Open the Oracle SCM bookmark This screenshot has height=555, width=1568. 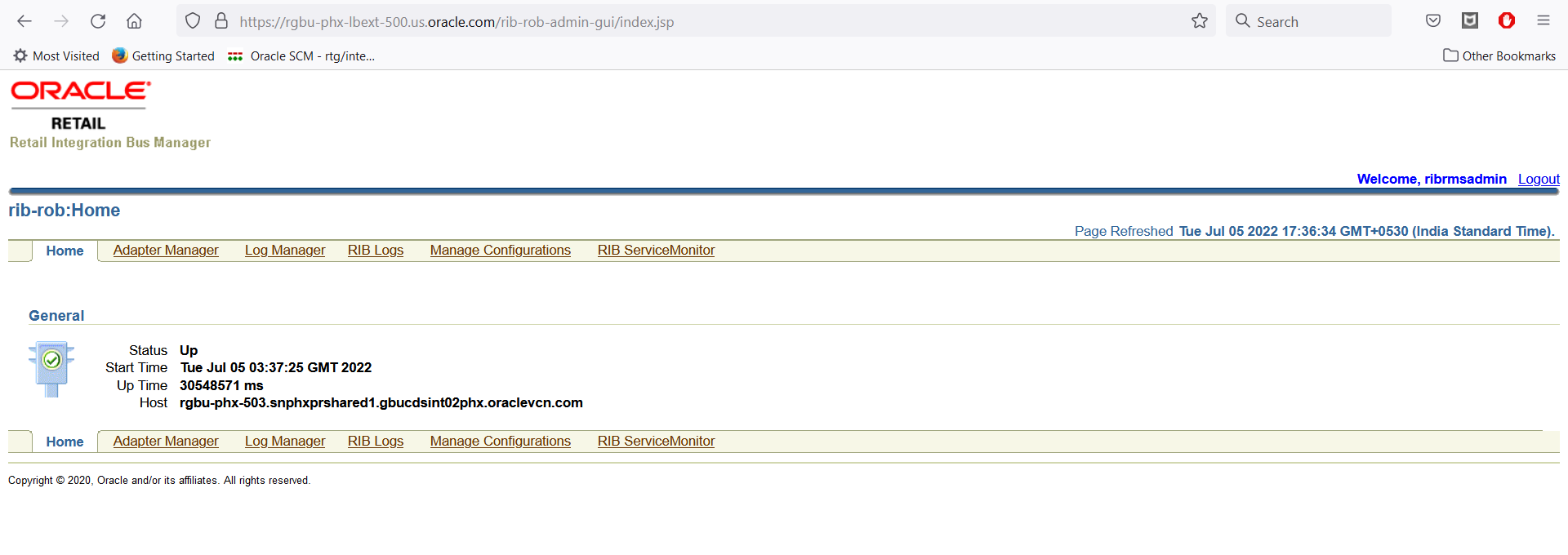click(x=301, y=55)
